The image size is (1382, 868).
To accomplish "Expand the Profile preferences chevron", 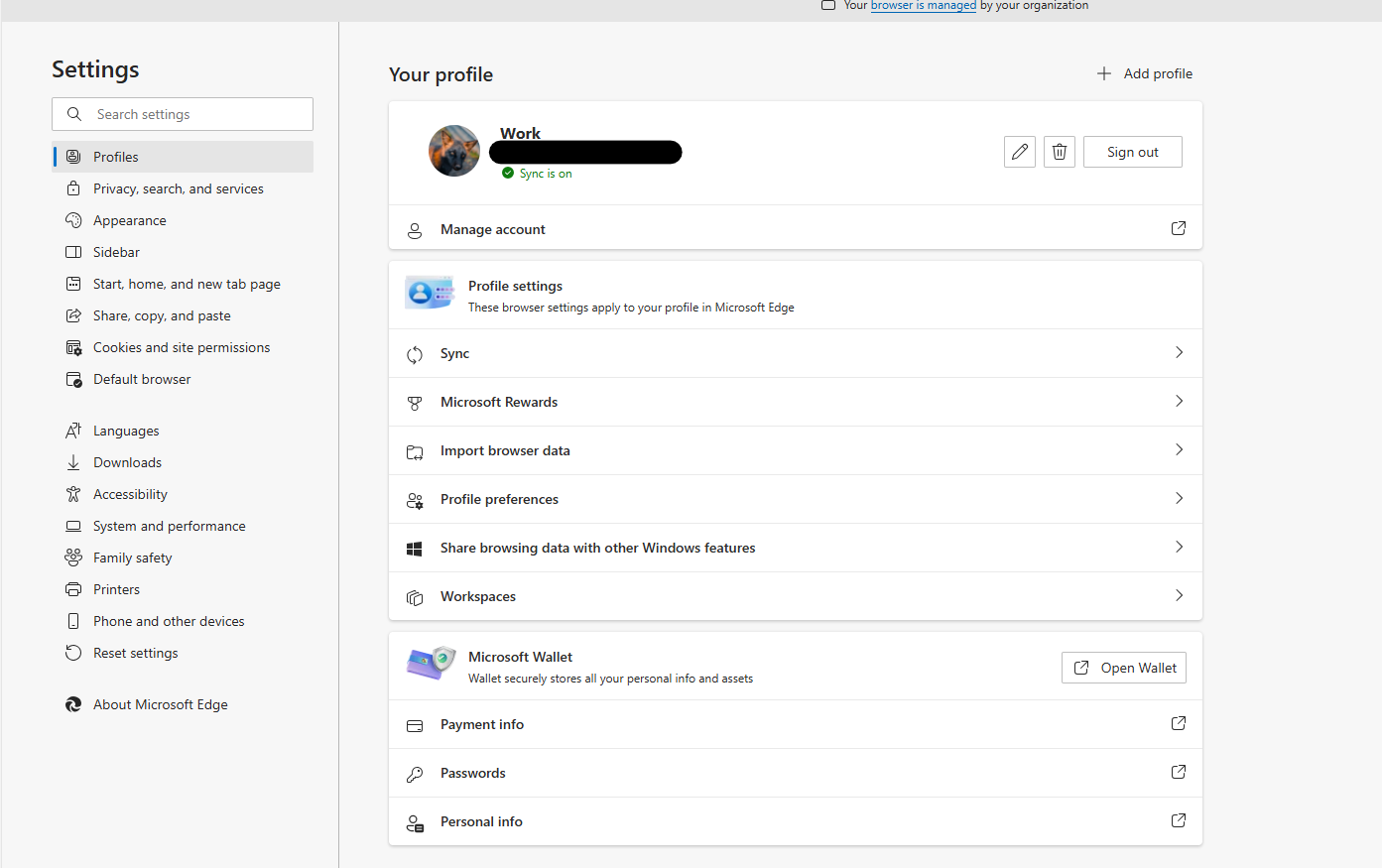I will [x=1179, y=498].
